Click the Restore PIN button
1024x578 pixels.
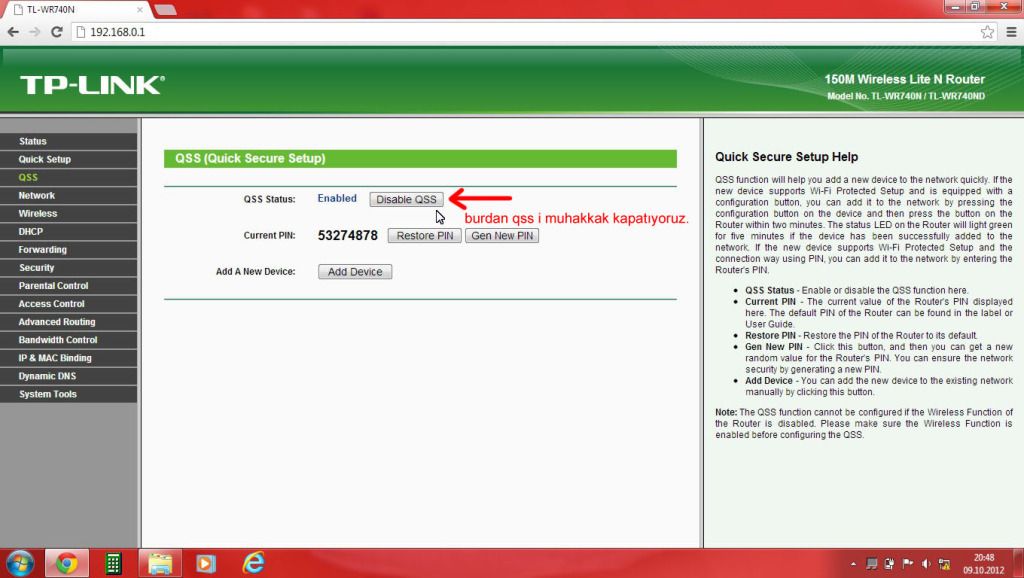[x=424, y=236]
